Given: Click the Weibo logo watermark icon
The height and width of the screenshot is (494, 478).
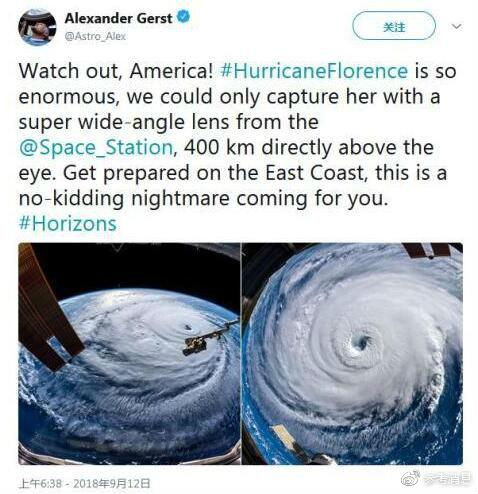Looking at the screenshot, I should point(411,479).
